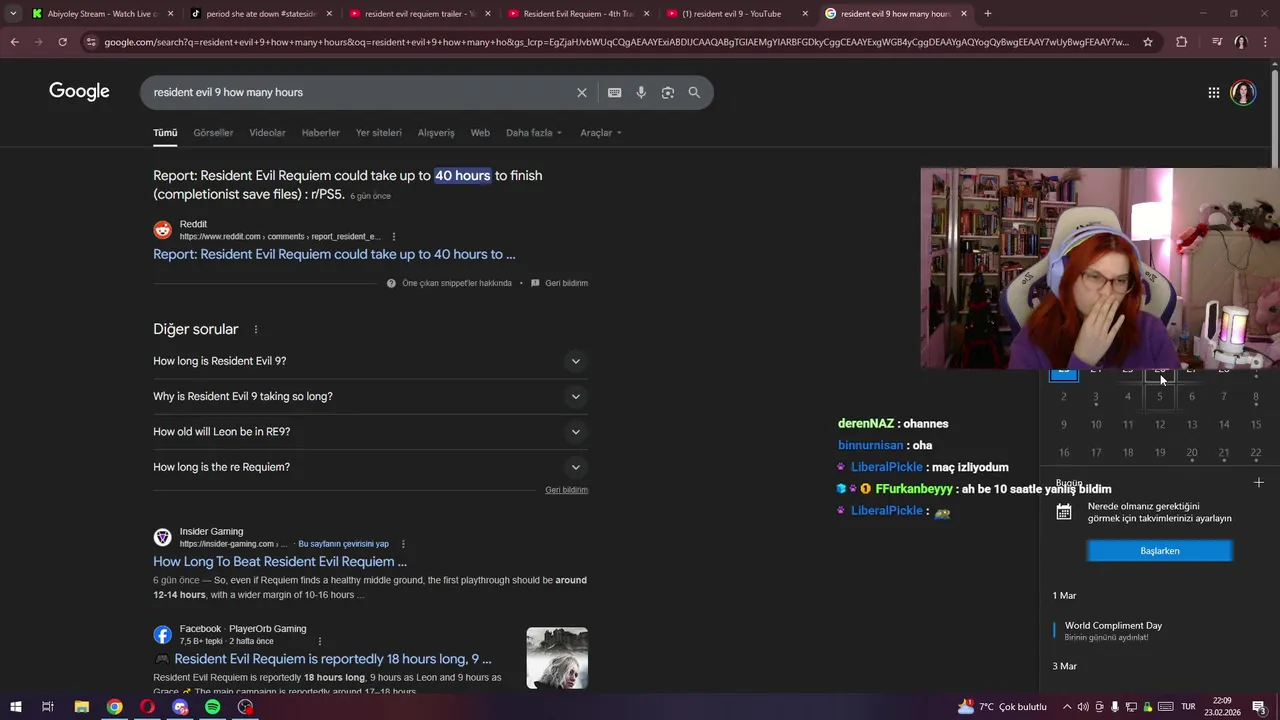This screenshot has width=1280, height=720.
Task: Open File Explorer from the taskbar
Action: click(x=82, y=707)
